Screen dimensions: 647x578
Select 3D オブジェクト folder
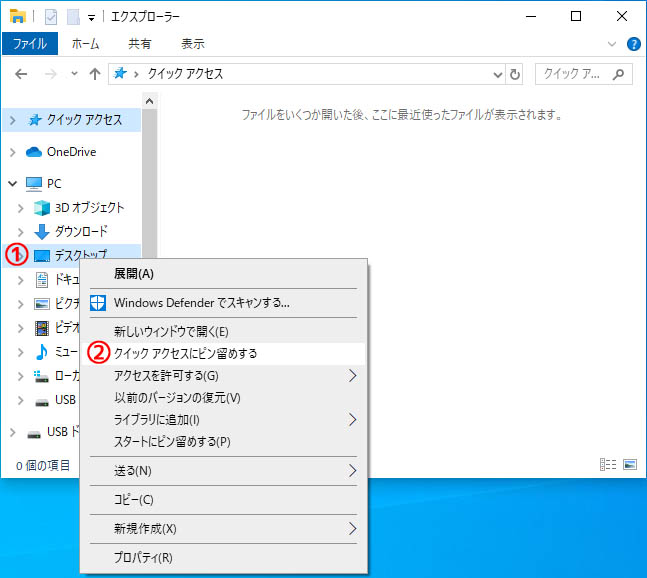pos(78,208)
